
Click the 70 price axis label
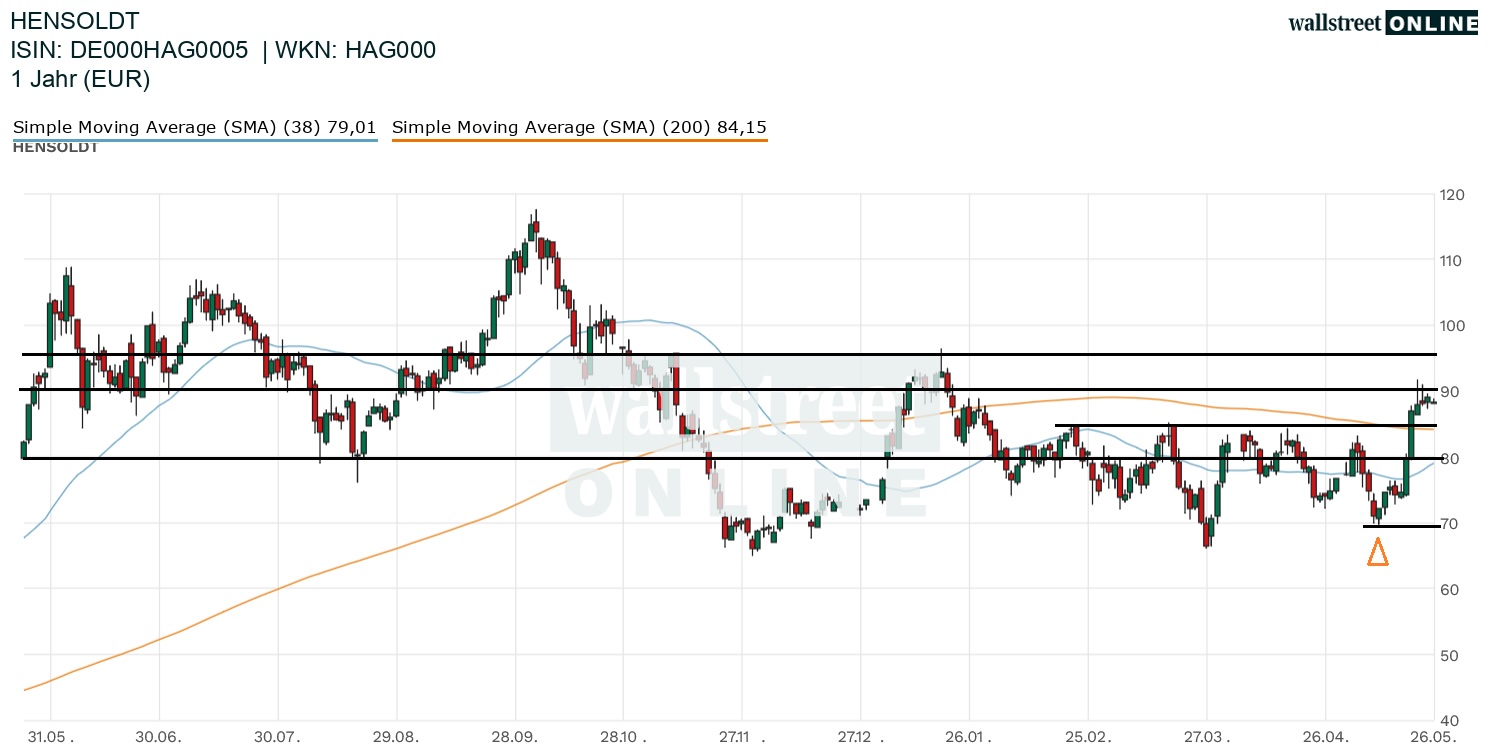(1448, 524)
